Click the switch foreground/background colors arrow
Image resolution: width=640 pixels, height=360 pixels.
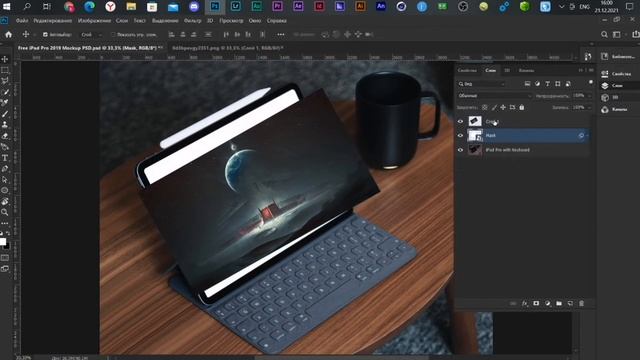tap(8, 234)
